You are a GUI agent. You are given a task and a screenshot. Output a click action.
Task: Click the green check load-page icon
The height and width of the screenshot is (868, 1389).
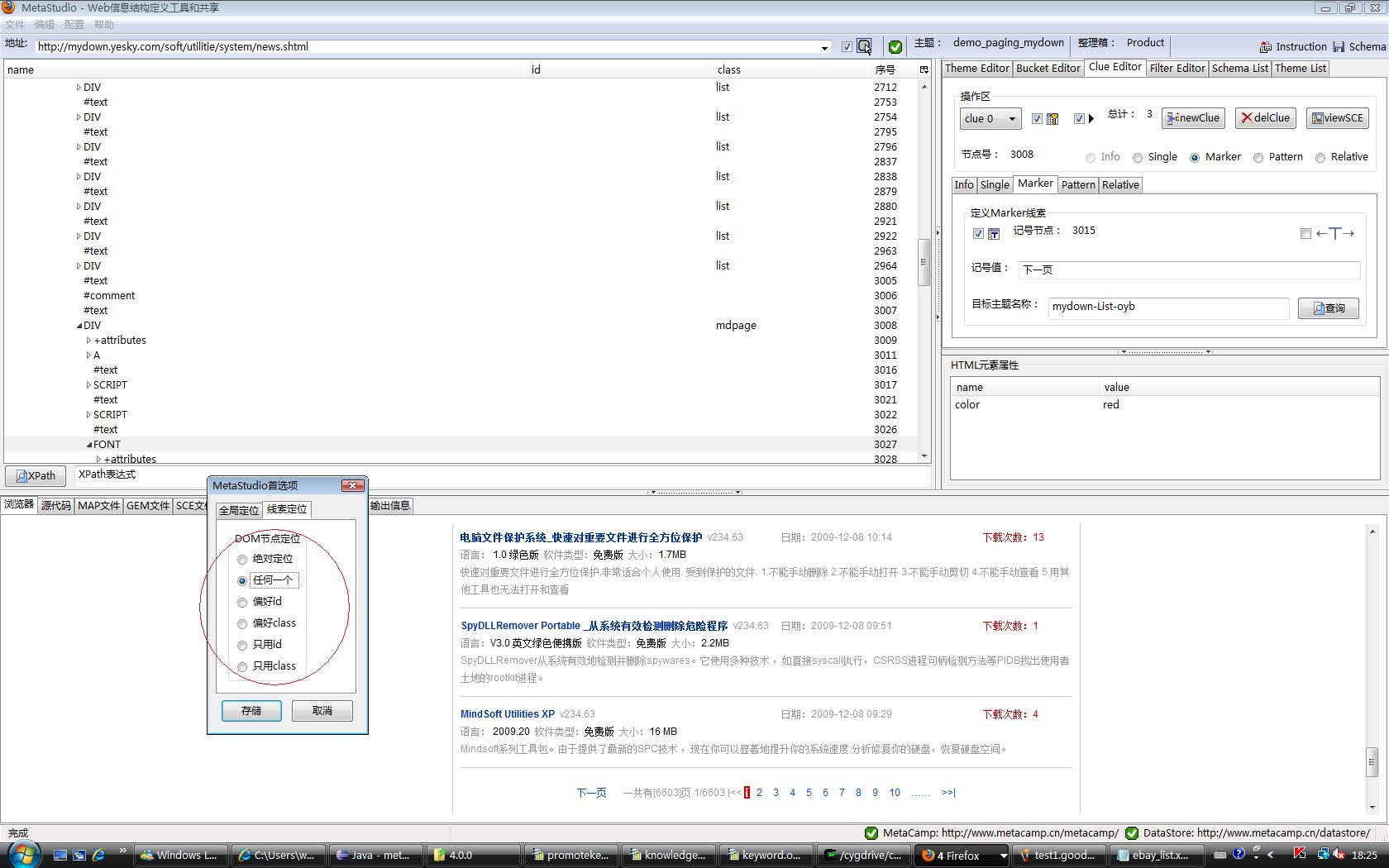[x=895, y=46]
